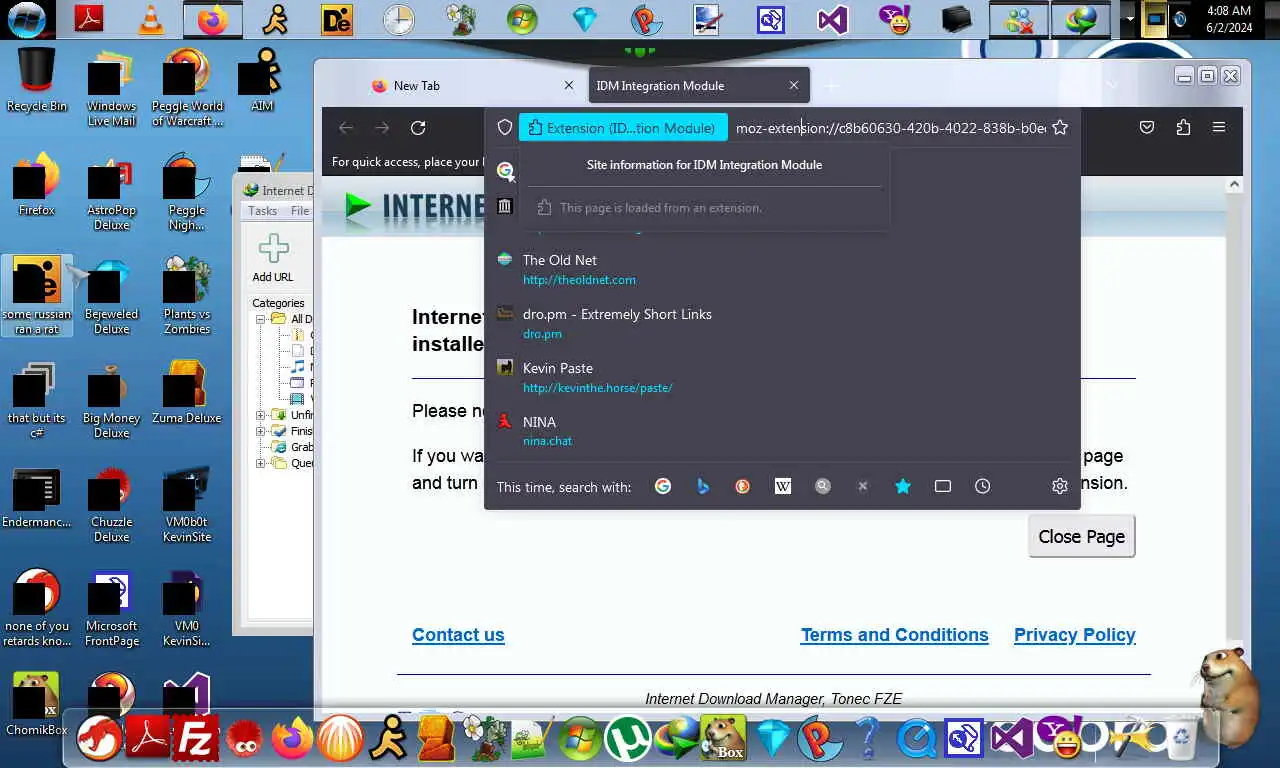
Task: Close the IDM Integration Module tab
Action: click(x=794, y=85)
